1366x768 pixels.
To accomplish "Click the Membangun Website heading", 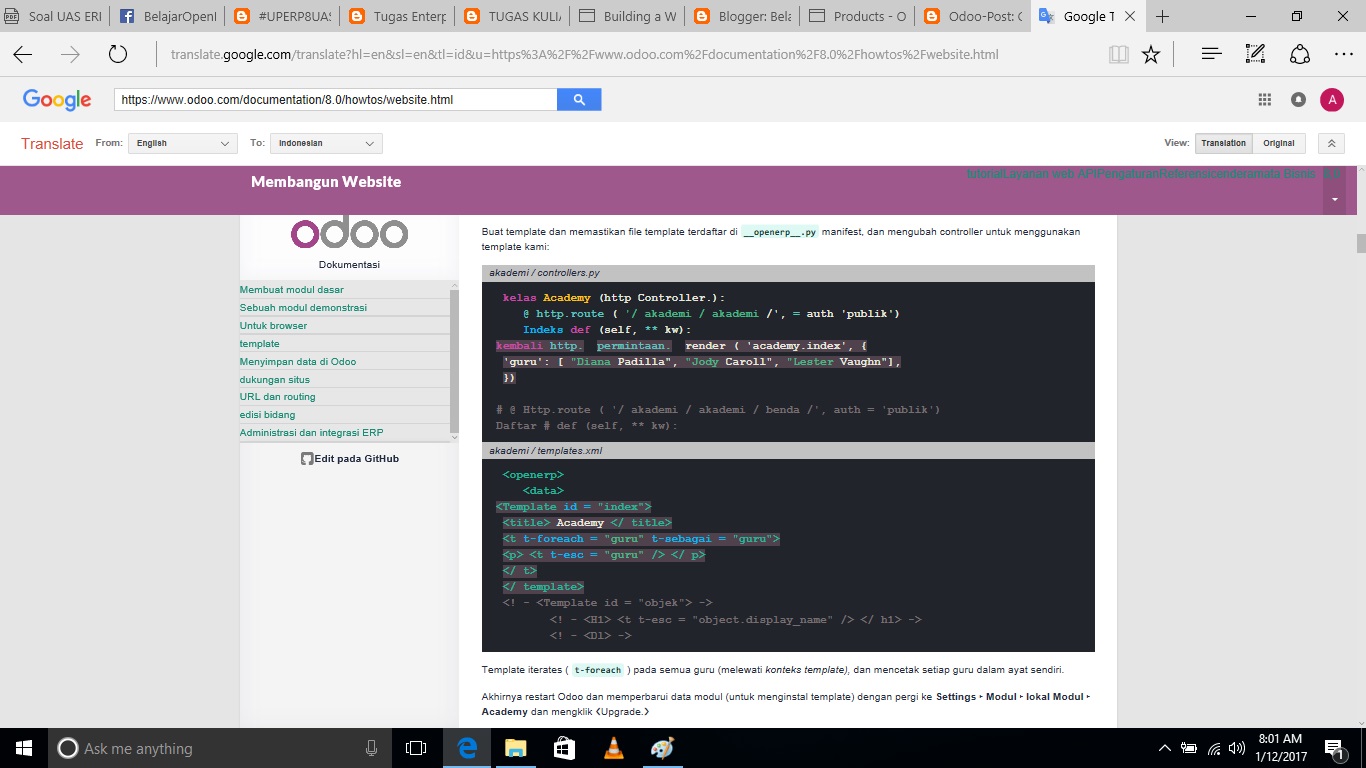I will click(x=326, y=182).
